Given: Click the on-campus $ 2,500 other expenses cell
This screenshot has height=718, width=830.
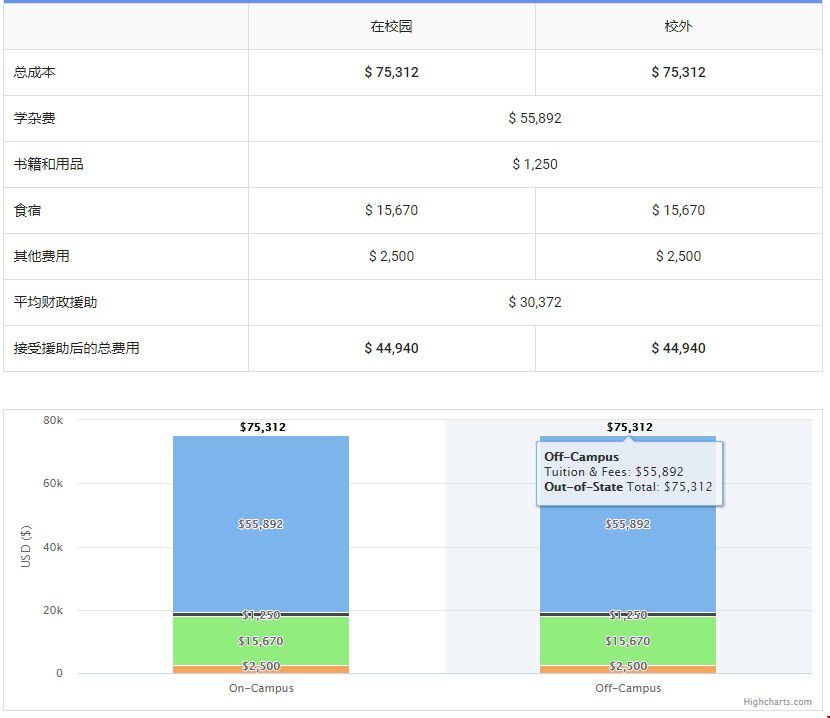Looking at the screenshot, I should (391, 256).
